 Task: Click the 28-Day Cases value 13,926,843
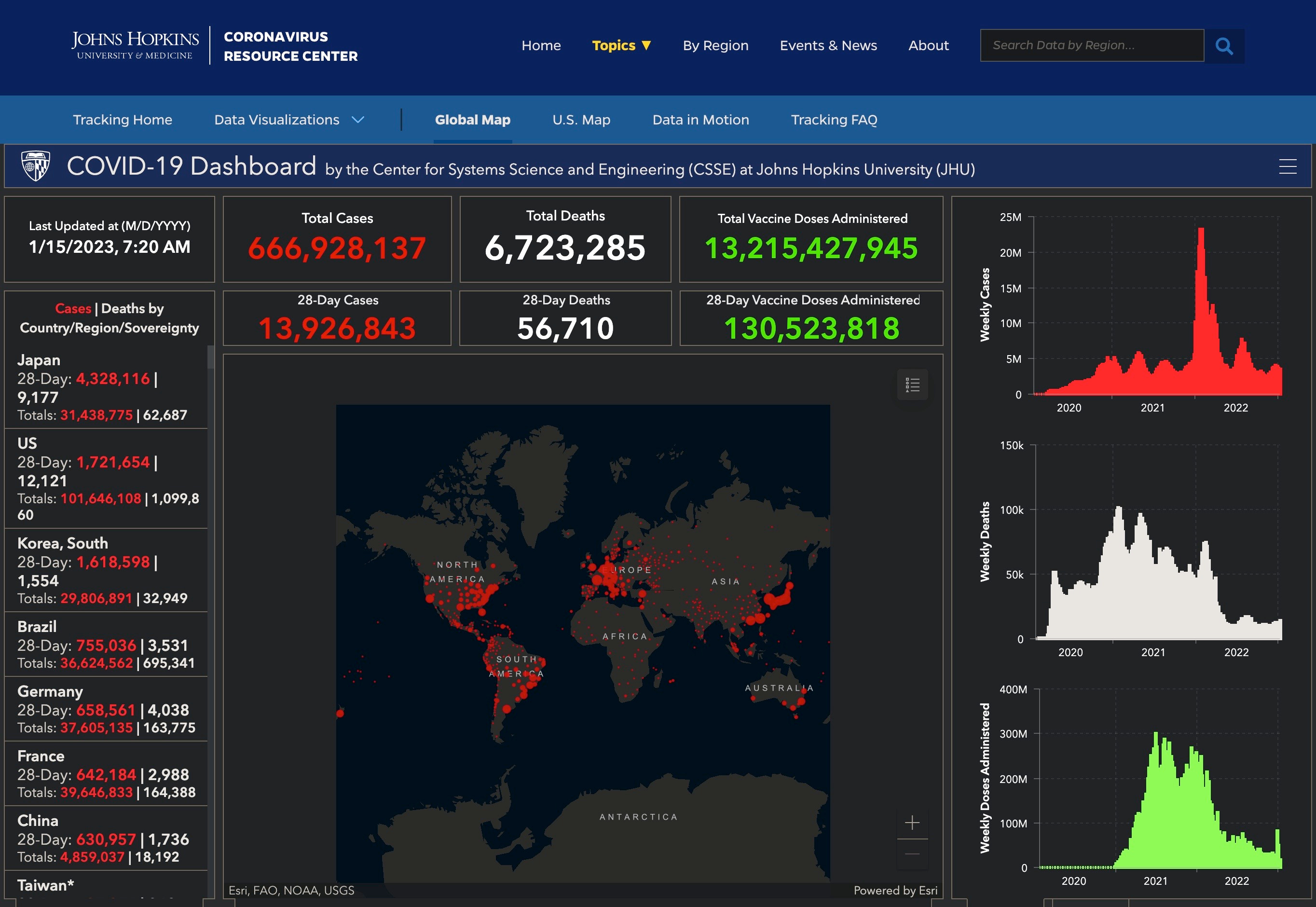337,329
